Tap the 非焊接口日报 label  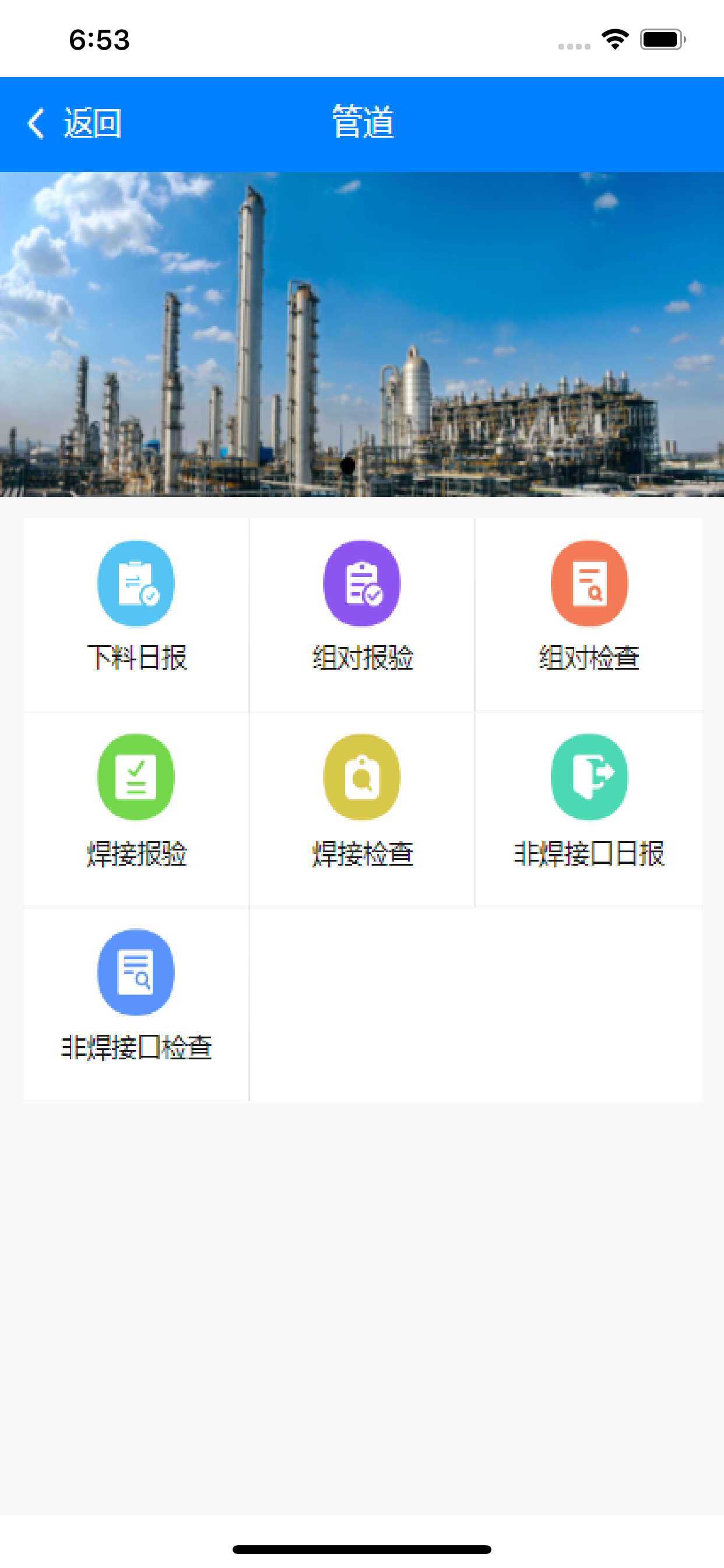pyautogui.click(x=589, y=853)
